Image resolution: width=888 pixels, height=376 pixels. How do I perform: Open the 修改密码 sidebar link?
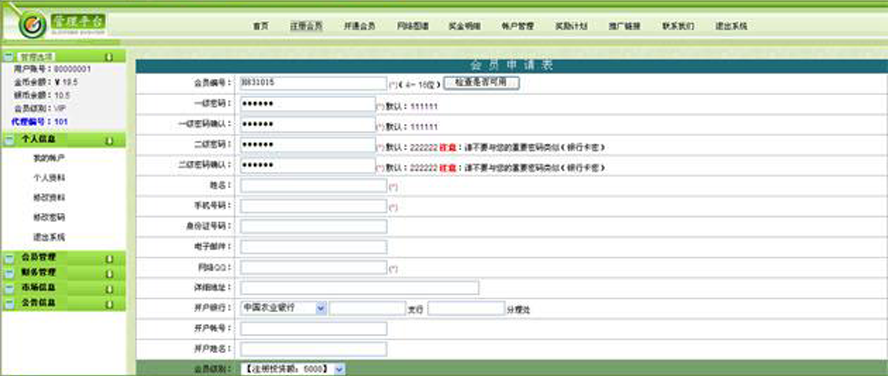coord(49,217)
